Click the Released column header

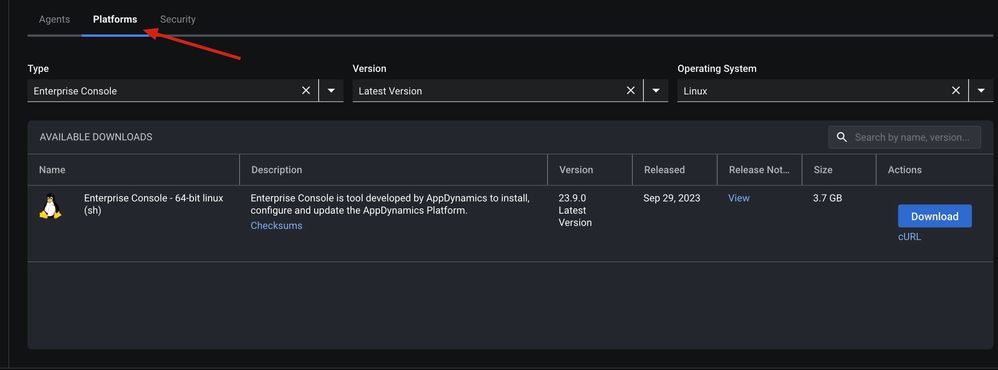pos(664,170)
